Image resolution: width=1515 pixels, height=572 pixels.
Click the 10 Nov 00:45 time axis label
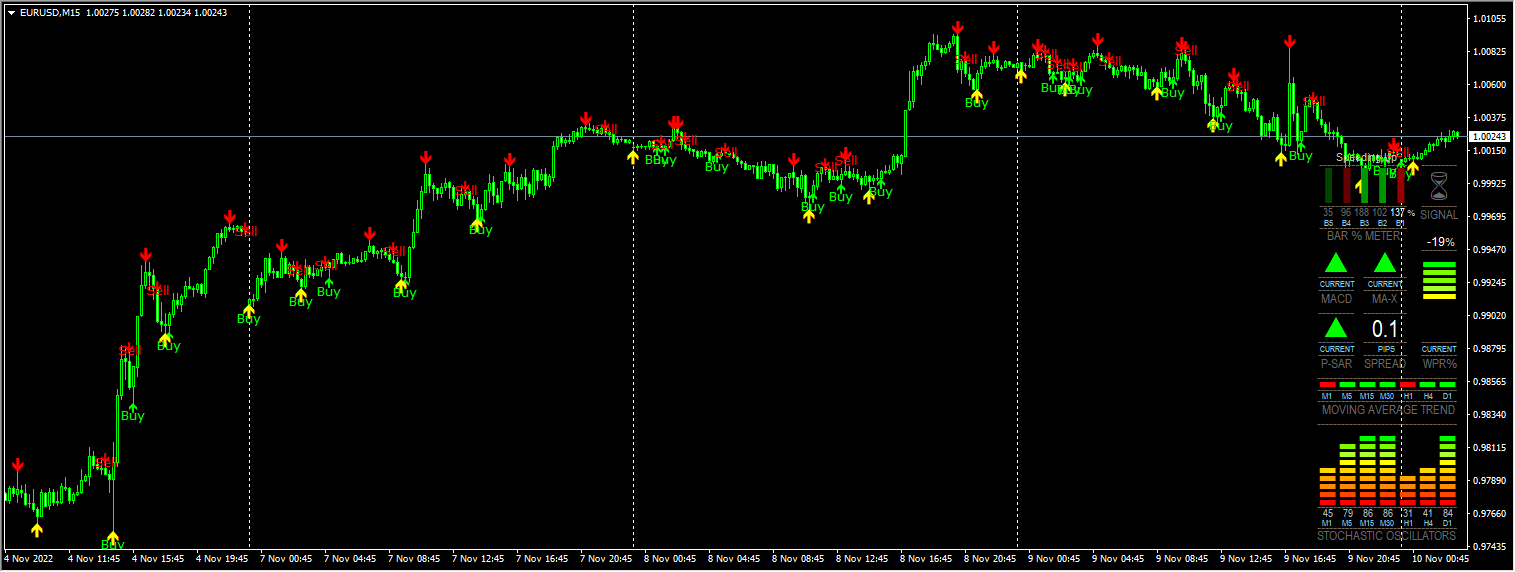pos(1442,559)
